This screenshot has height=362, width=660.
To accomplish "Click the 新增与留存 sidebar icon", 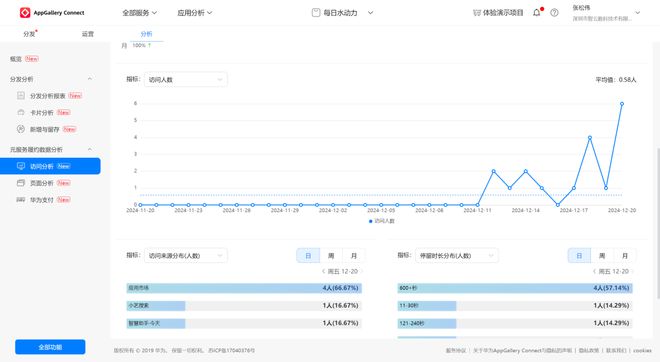I will click(21, 129).
